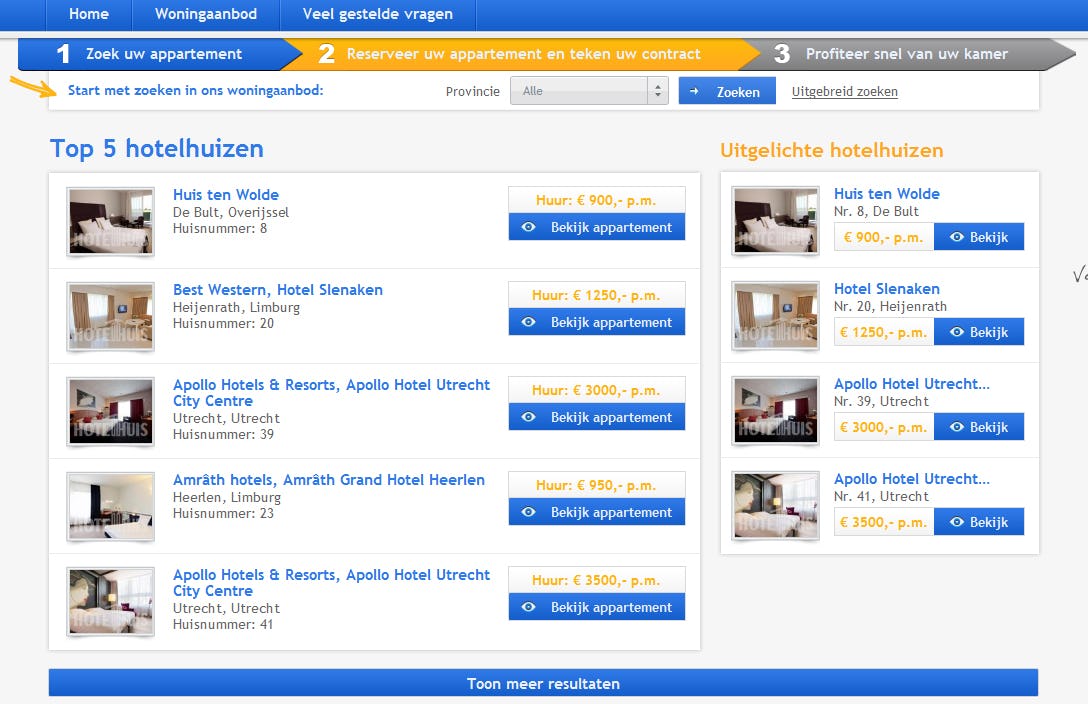Open the Provincie dropdown
The image size is (1088, 704).
click(580, 91)
